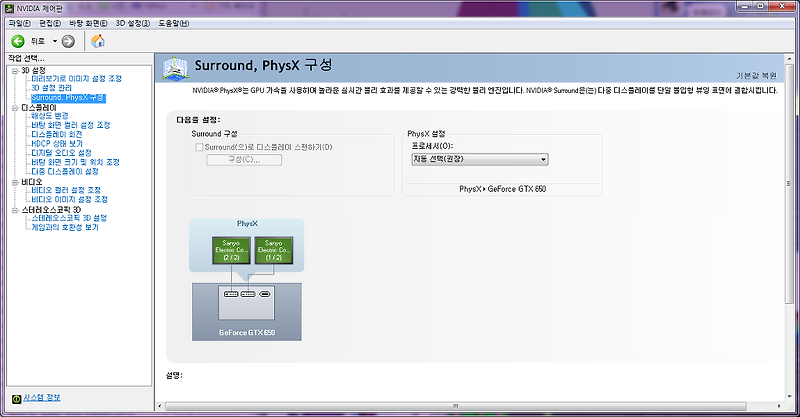Select HDCP 상태 보기 in tree
800x417 pixels.
(57, 144)
